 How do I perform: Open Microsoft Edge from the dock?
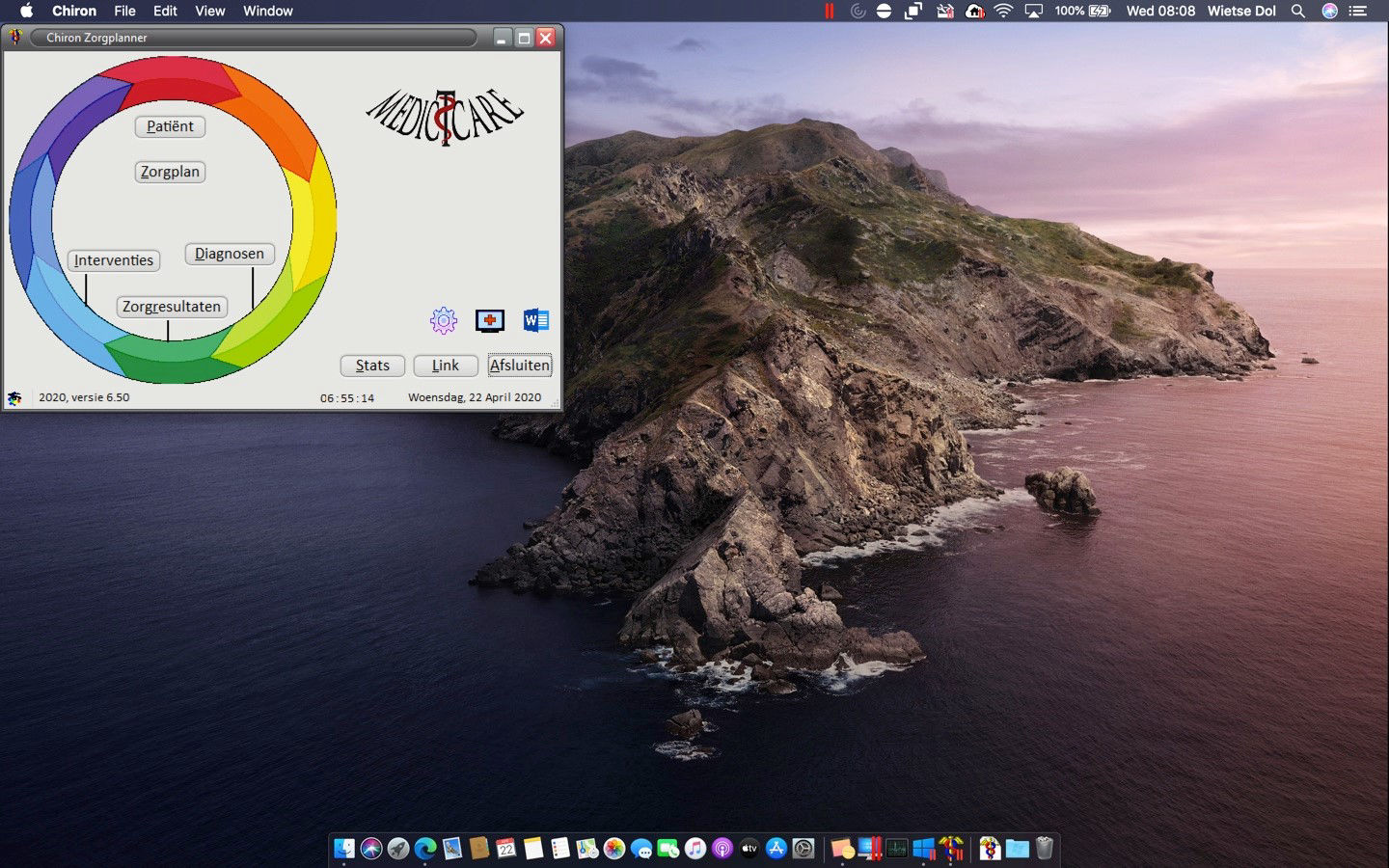pyautogui.click(x=425, y=849)
